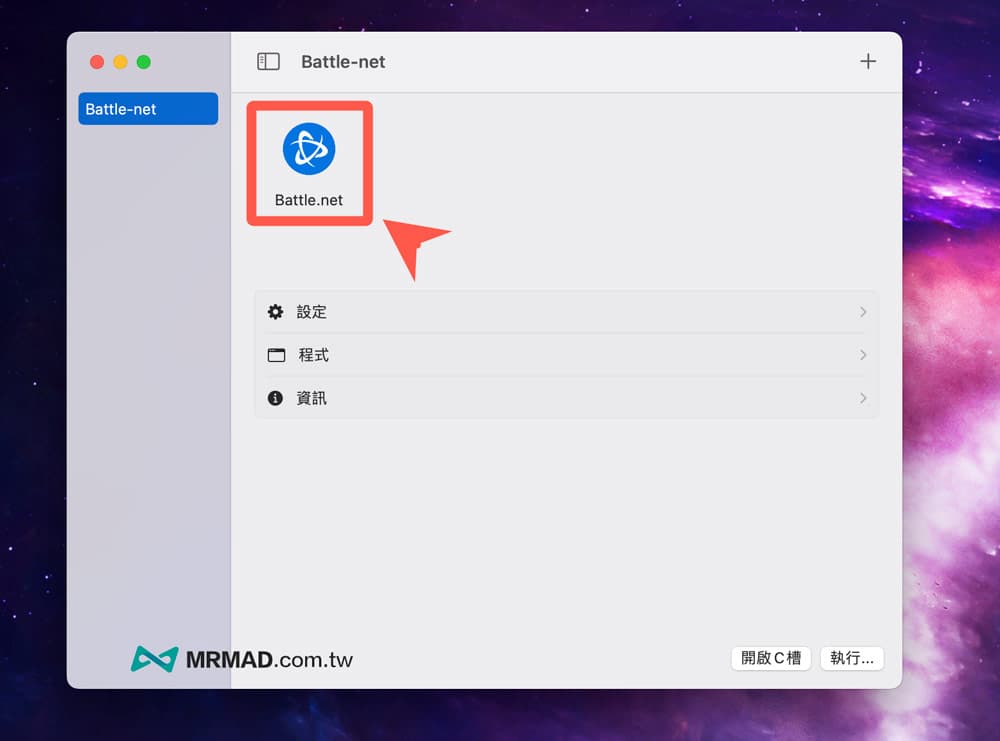Expand the 程式 row chevron

click(x=863, y=355)
